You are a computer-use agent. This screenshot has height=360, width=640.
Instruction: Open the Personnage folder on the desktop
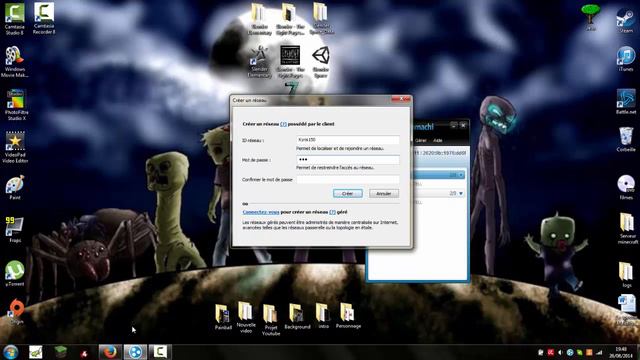(348, 316)
